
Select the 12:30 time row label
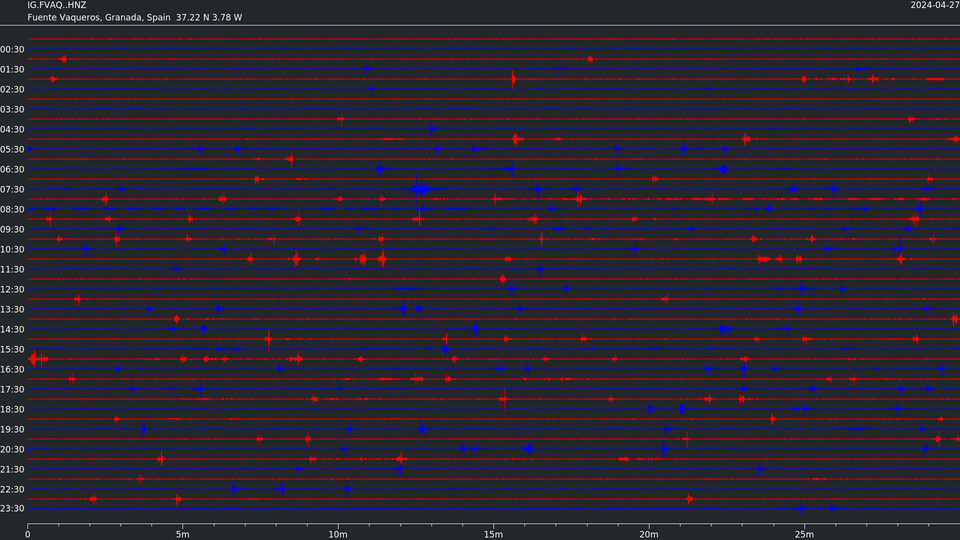[12, 290]
